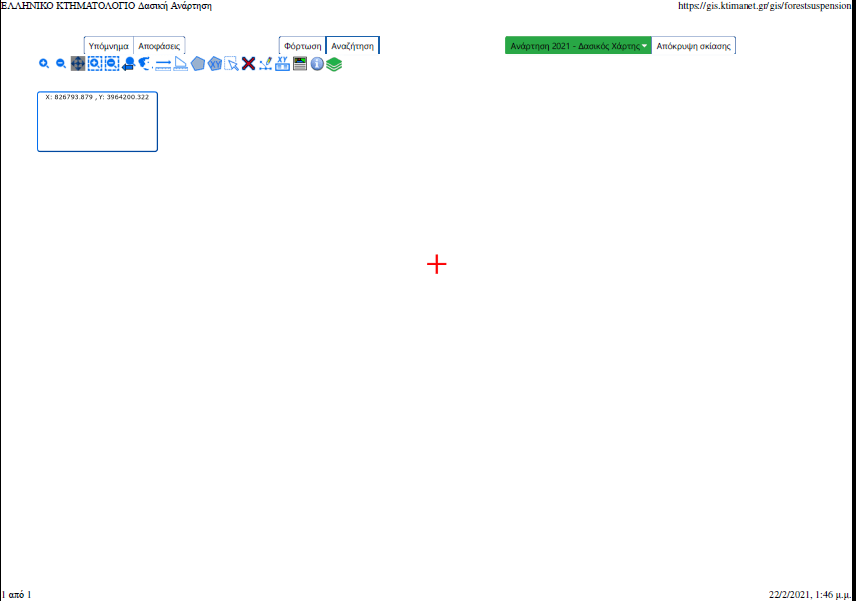Activate the zoom-in rectangle tool
The width and height of the screenshot is (861, 607).
point(95,64)
